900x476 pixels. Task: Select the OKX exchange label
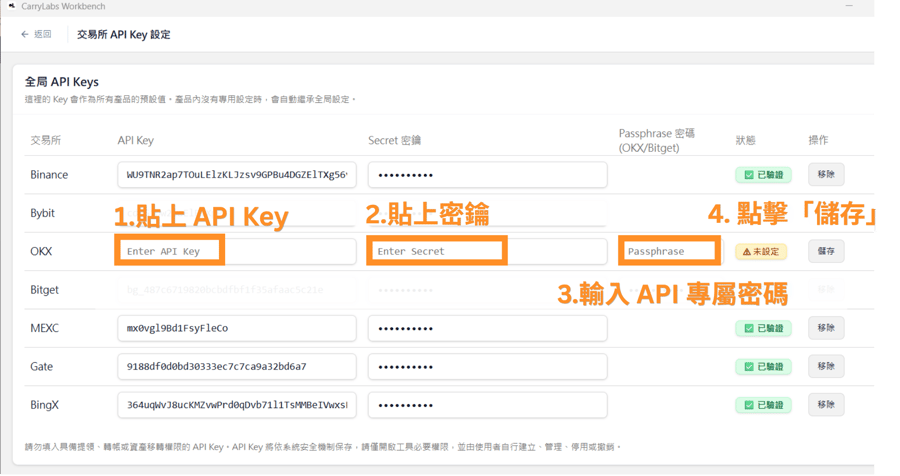pos(41,251)
